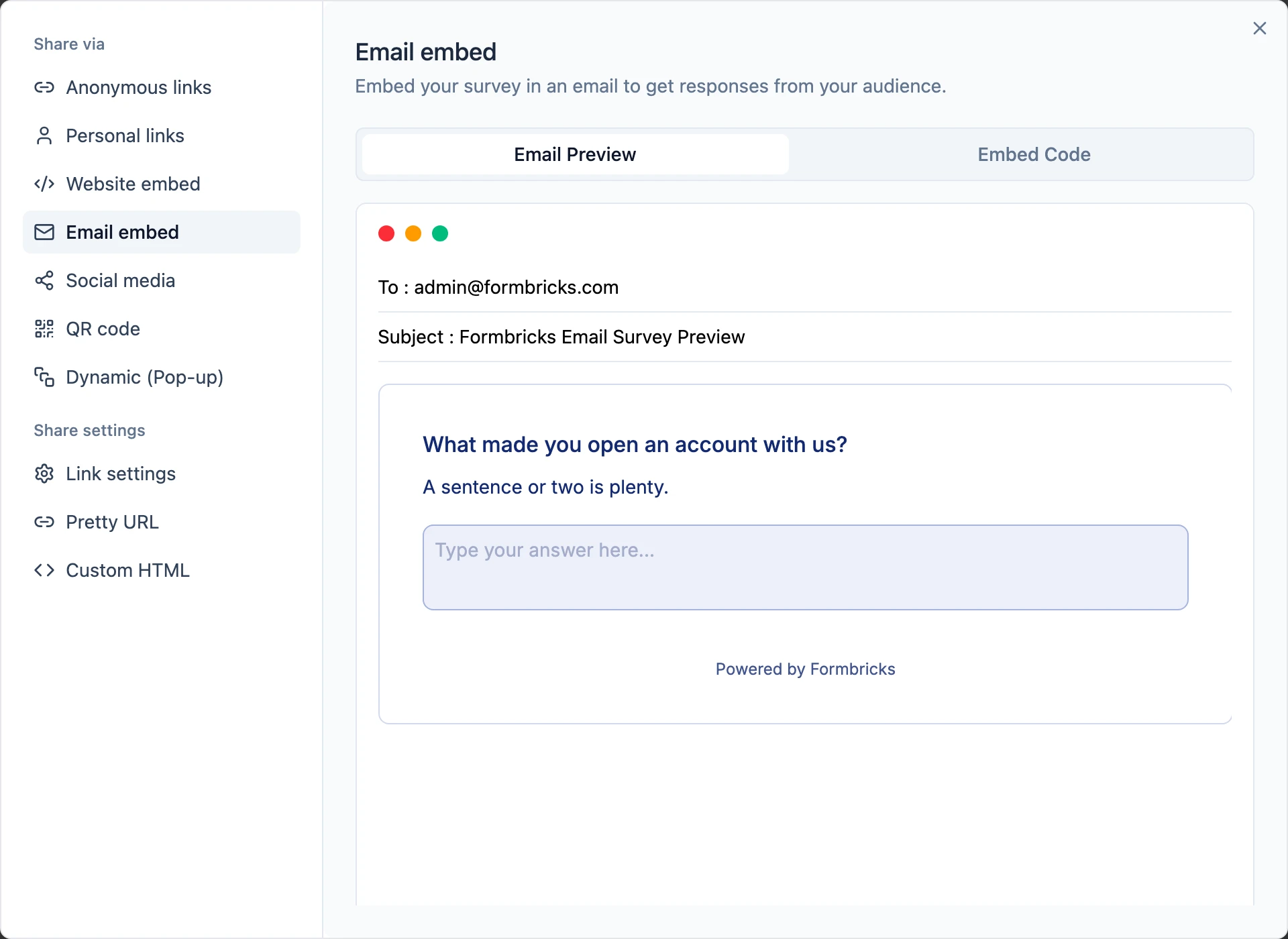Open Link settings
Image resolution: width=1288 pixels, height=939 pixels.
(x=162, y=474)
